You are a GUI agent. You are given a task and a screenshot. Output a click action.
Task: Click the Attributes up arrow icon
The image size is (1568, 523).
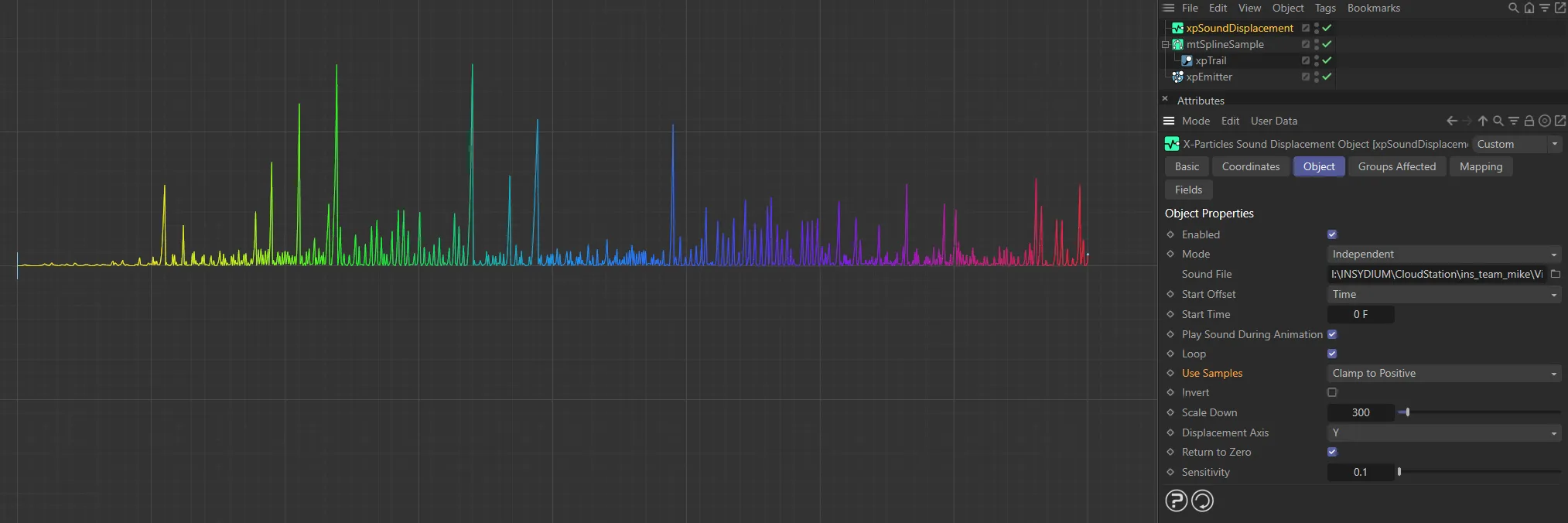tap(1483, 121)
